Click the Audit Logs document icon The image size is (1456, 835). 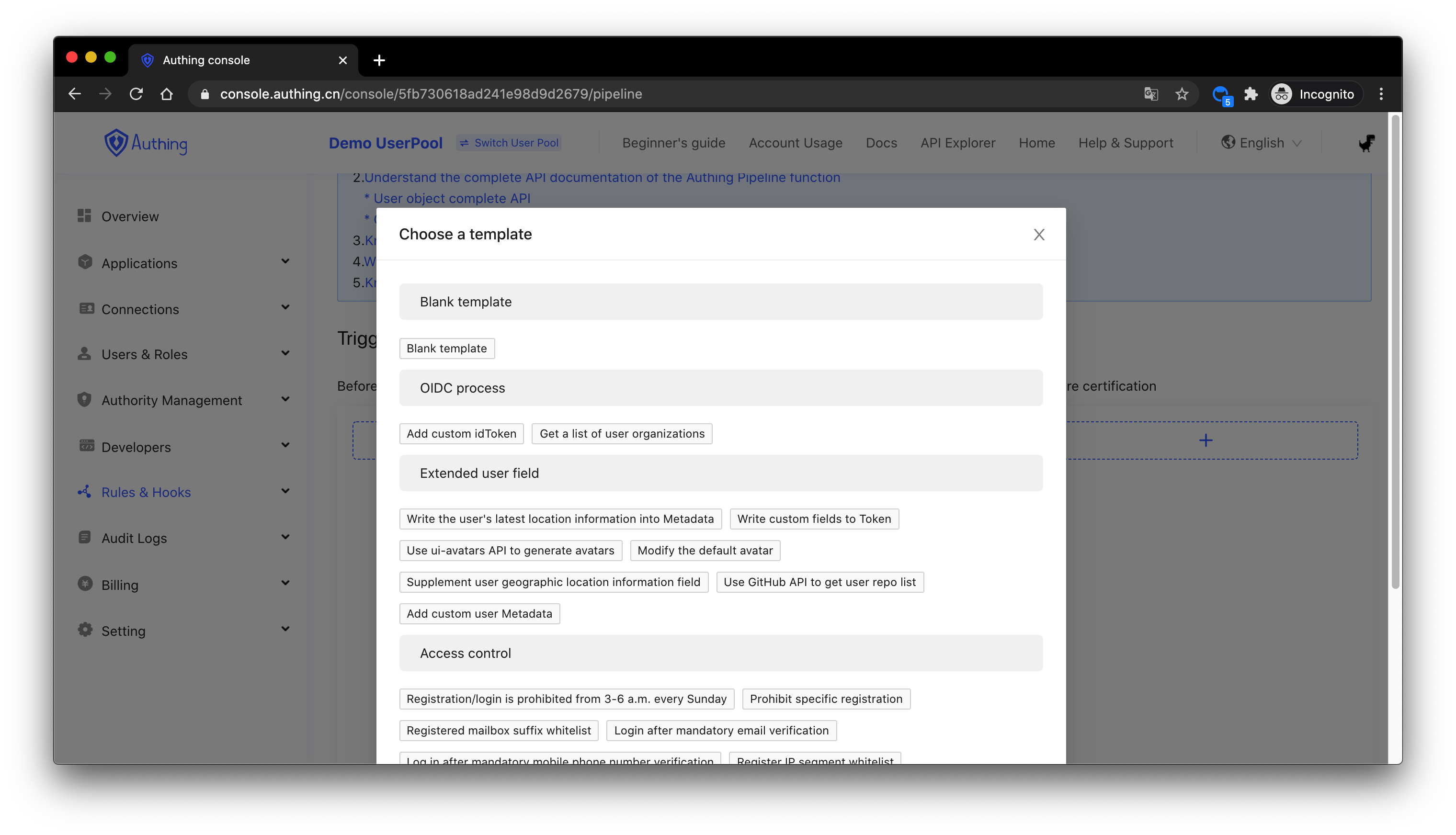[x=84, y=537]
